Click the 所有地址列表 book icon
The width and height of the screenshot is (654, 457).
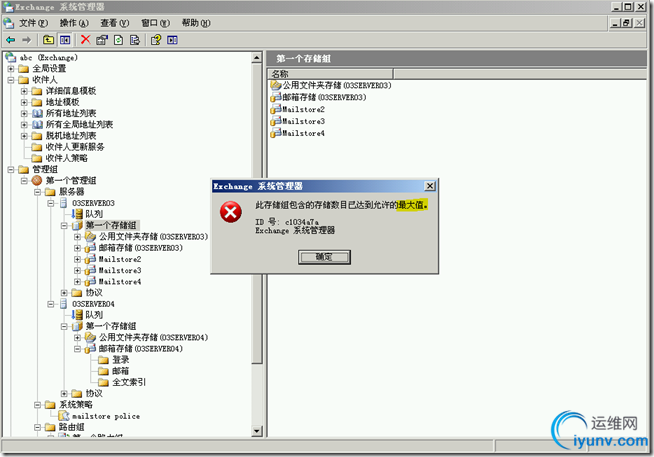(x=37, y=113)
